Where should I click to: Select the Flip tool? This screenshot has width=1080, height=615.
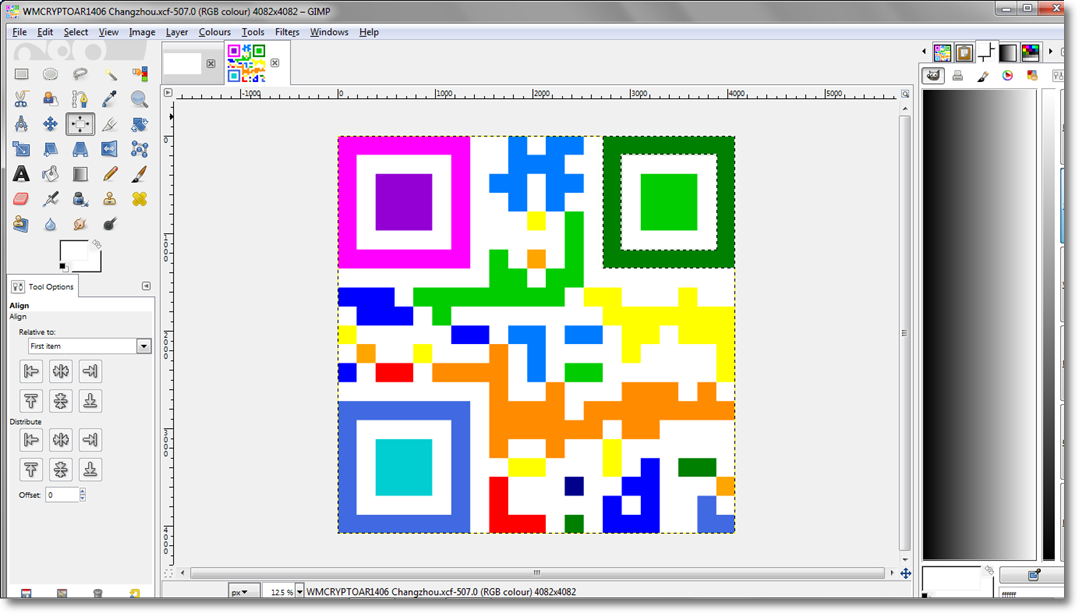click(x=110, y=149)
